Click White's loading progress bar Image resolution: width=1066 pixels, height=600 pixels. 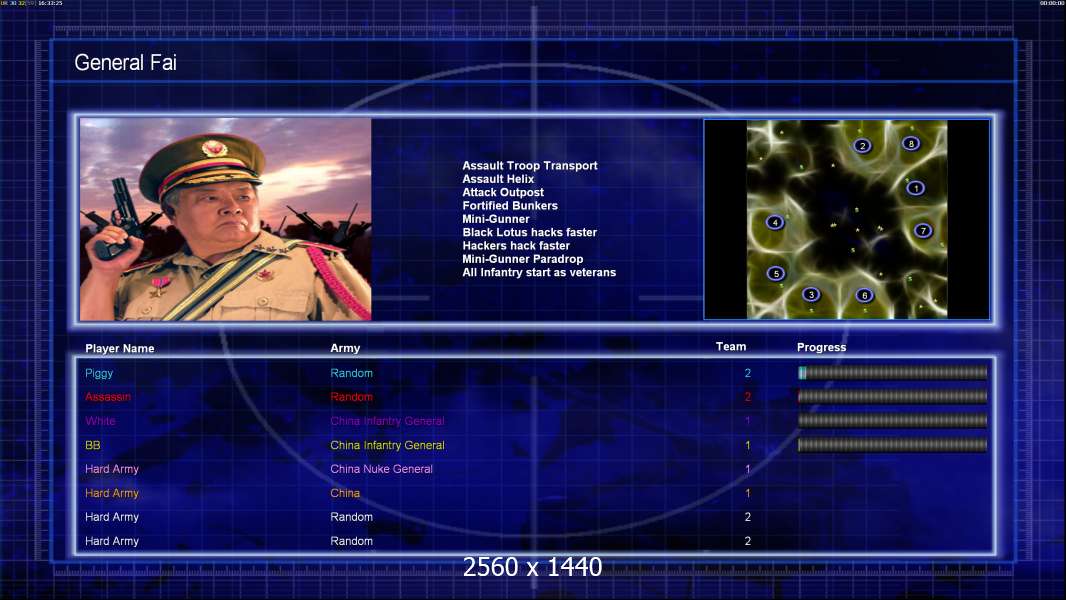[892, 421]
